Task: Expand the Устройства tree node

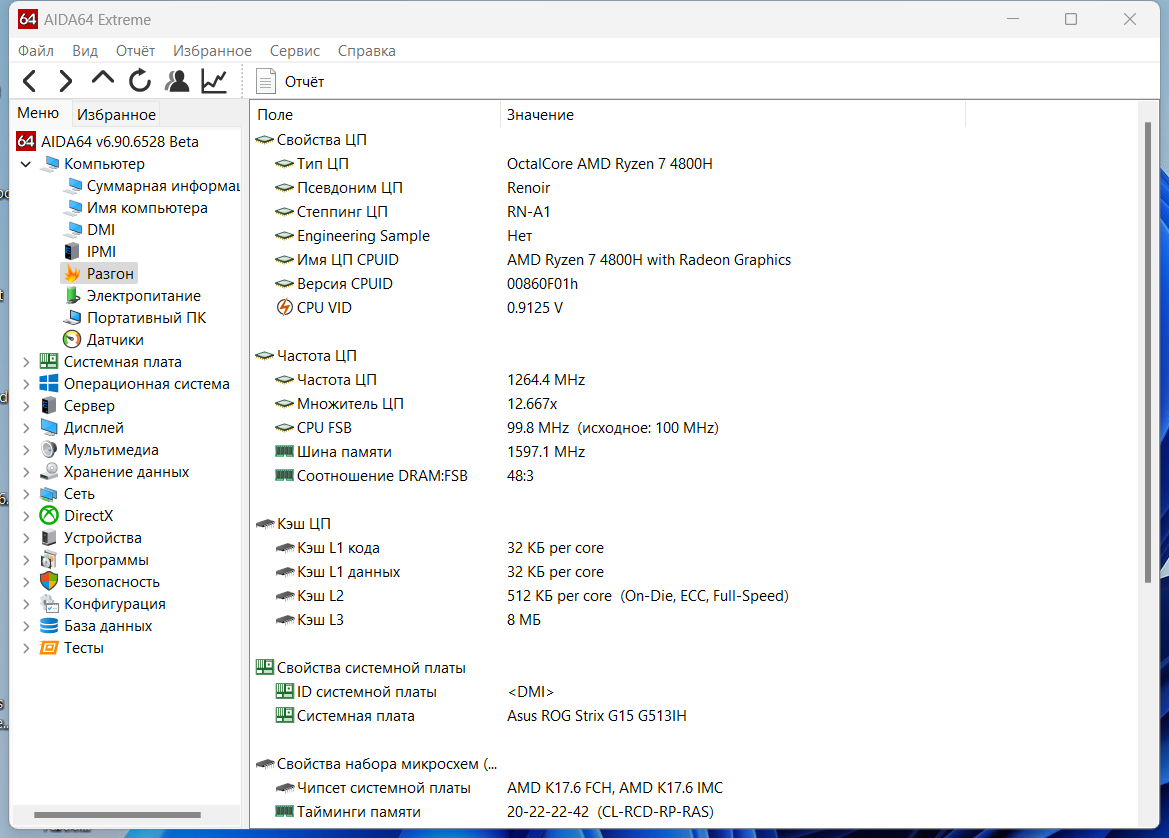Action: (26, 538)
